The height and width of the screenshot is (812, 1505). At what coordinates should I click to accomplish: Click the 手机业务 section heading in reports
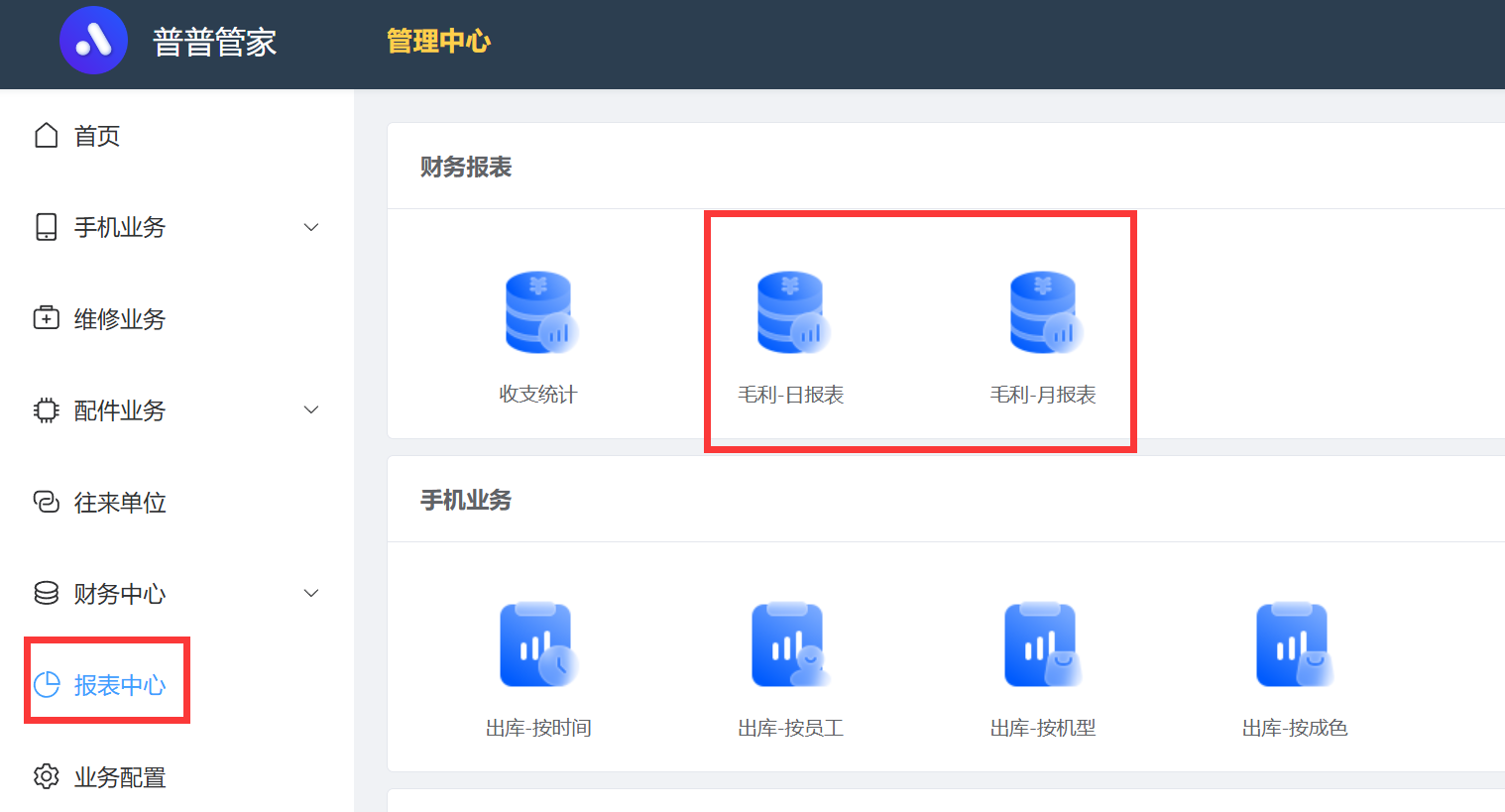click(x=466, y=500)
